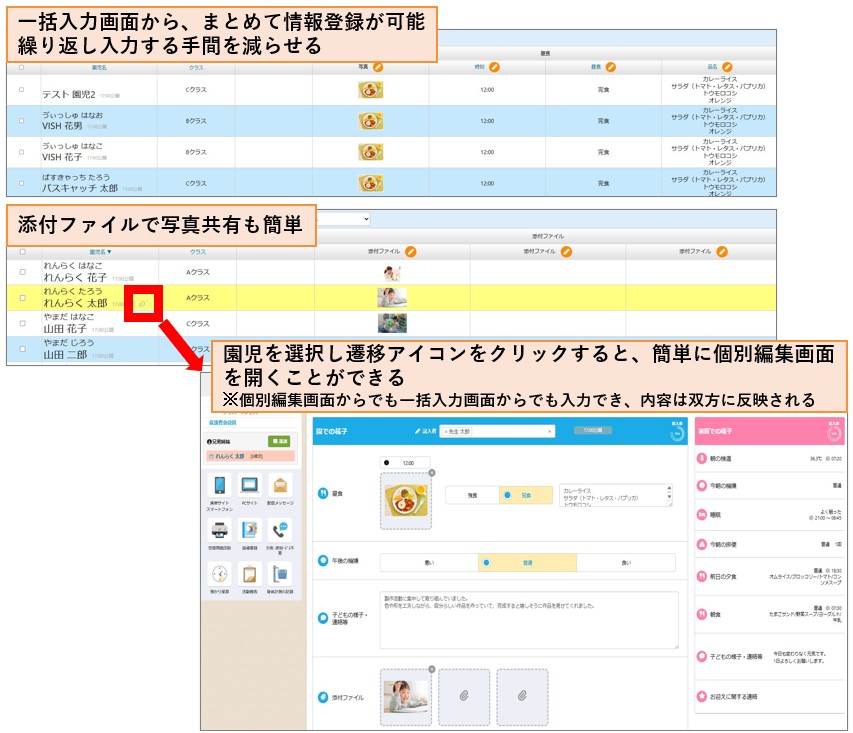This screenshot has height=733, width=853.
Task: Open the 配信メッセージ envelope icon
Action: pos(280,485)
